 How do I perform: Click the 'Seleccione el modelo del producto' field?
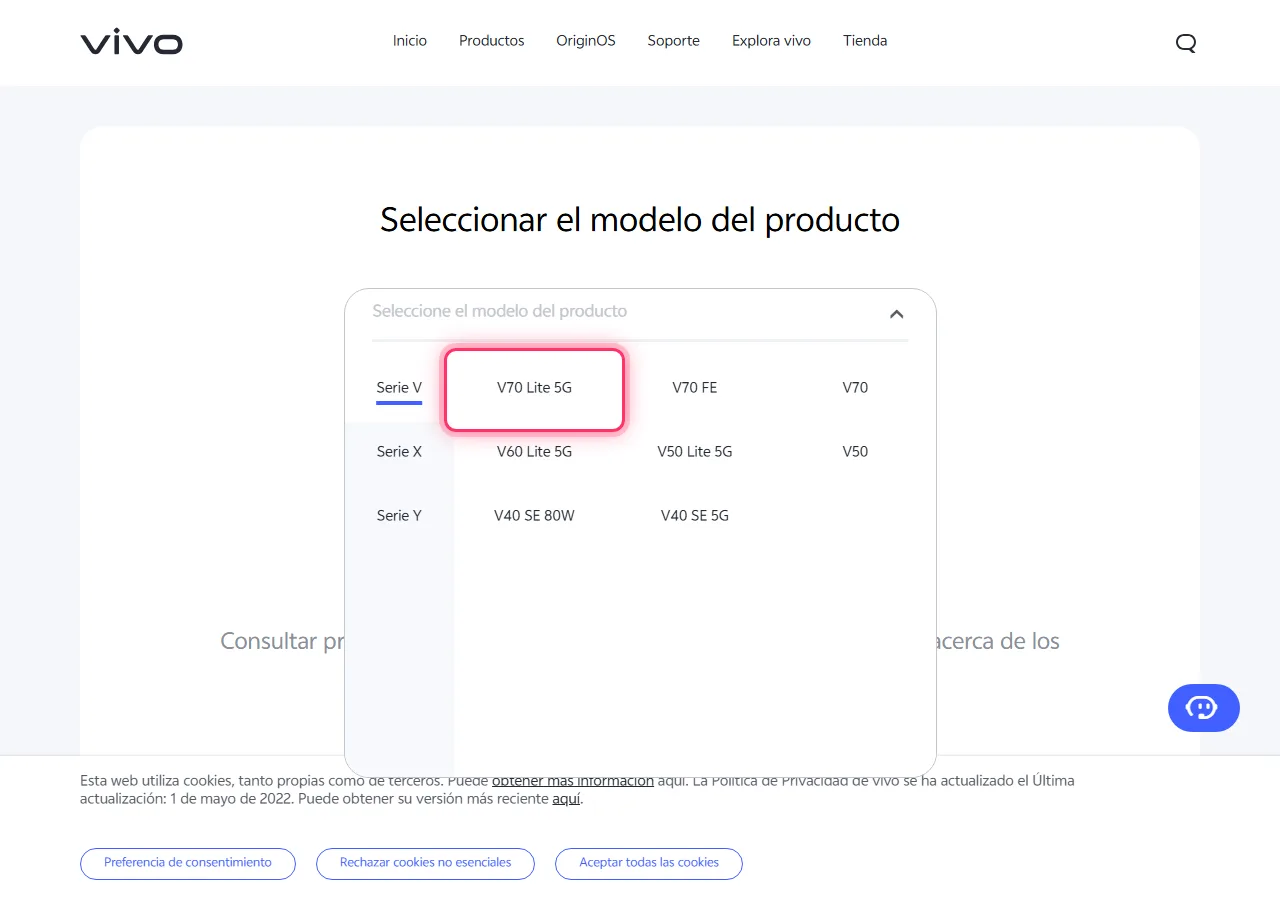pos(640,313)
